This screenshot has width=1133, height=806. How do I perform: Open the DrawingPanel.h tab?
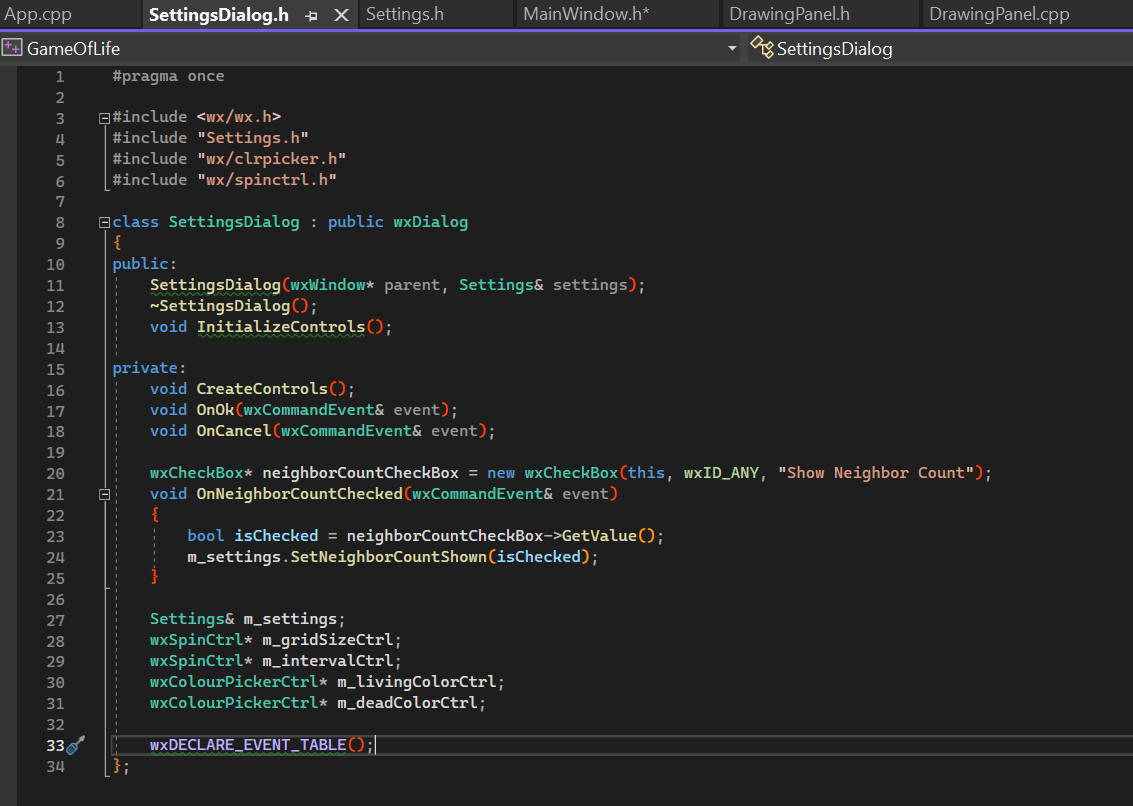[789, 15]
